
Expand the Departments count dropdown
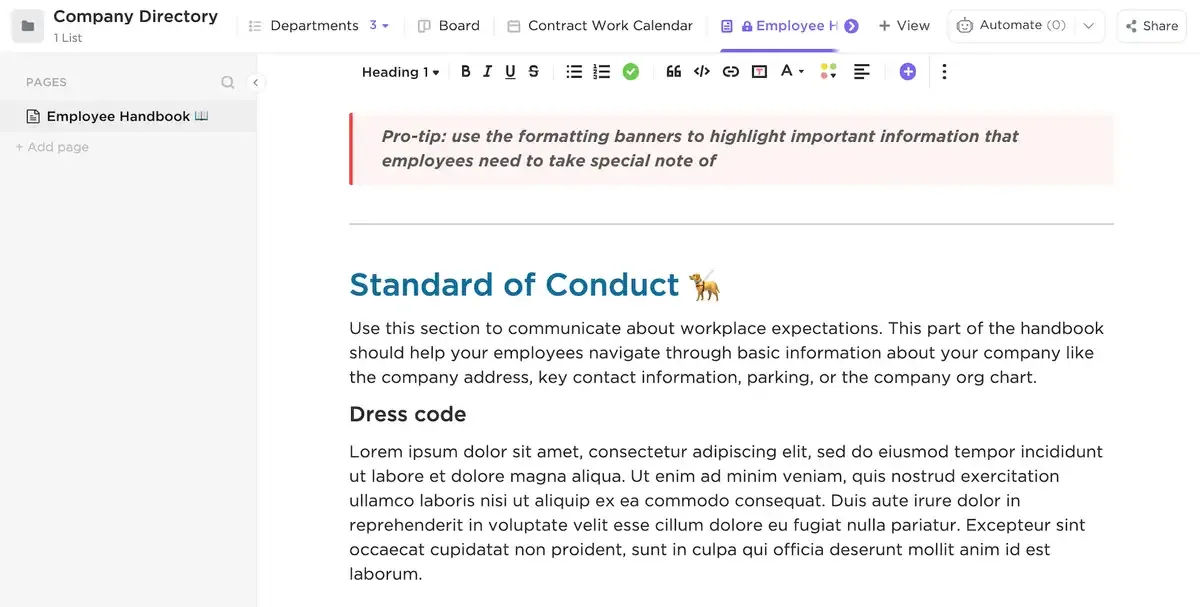point(380,26)
